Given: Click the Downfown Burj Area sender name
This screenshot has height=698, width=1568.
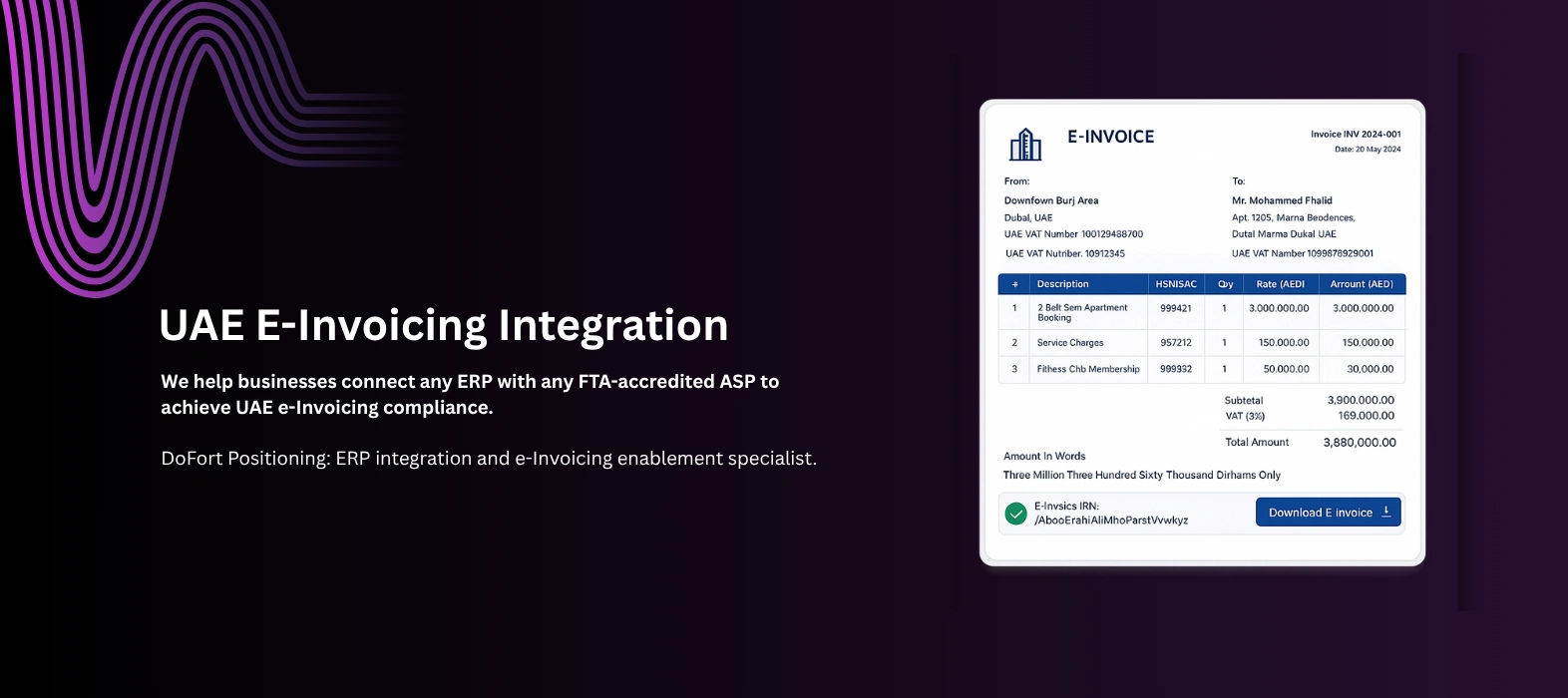Looking at the screenshot, I should click(x=1051, y=200).
